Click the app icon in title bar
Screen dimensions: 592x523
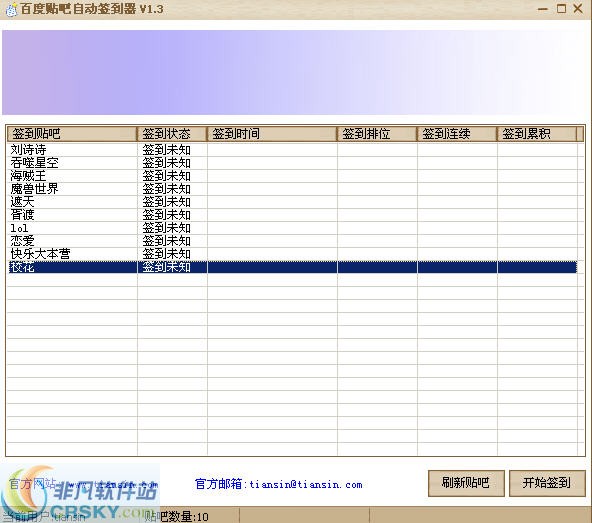[11, 9]
